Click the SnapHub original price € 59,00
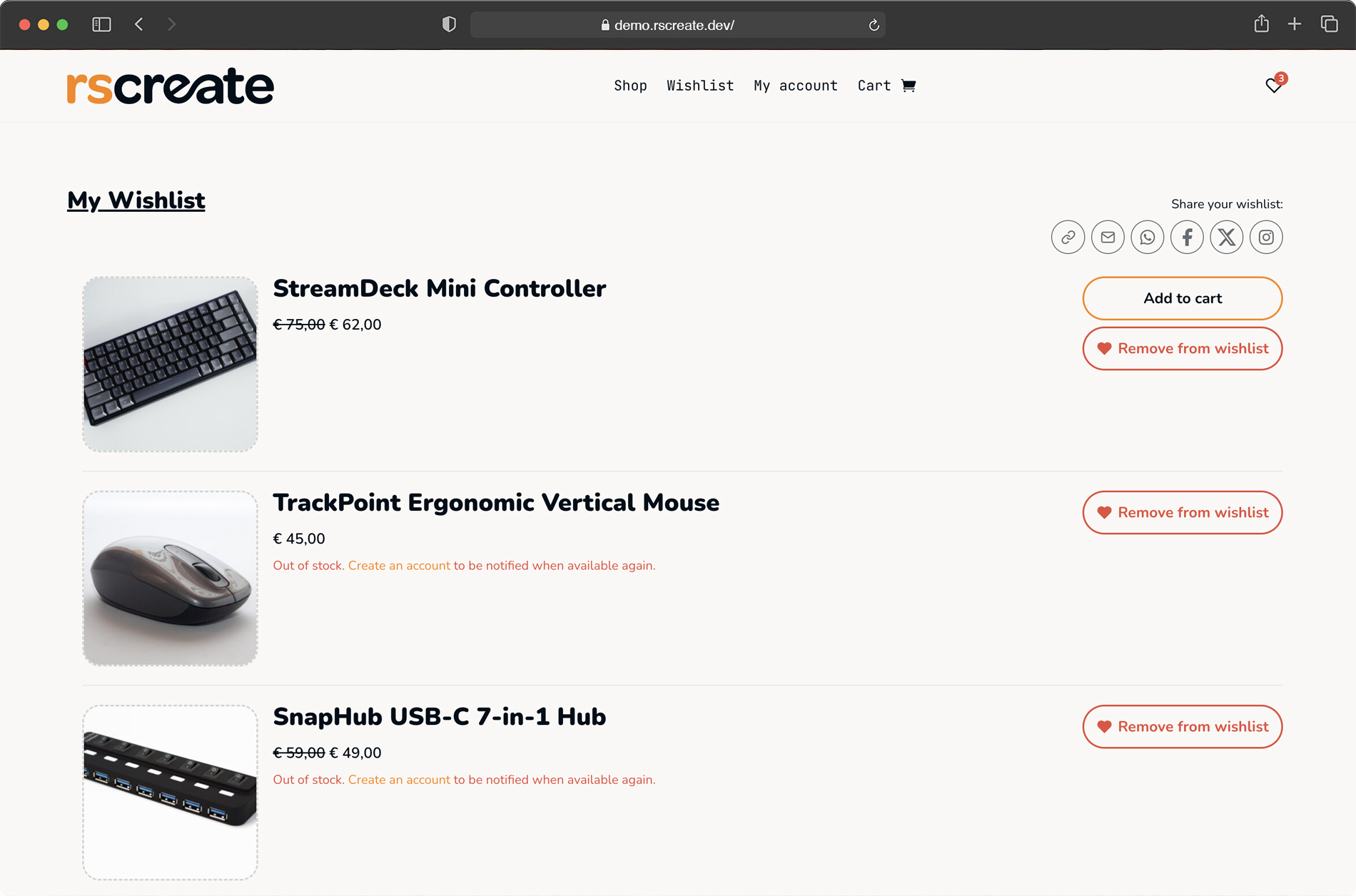Screen dimensions: 1356x896 coord(299,753)
